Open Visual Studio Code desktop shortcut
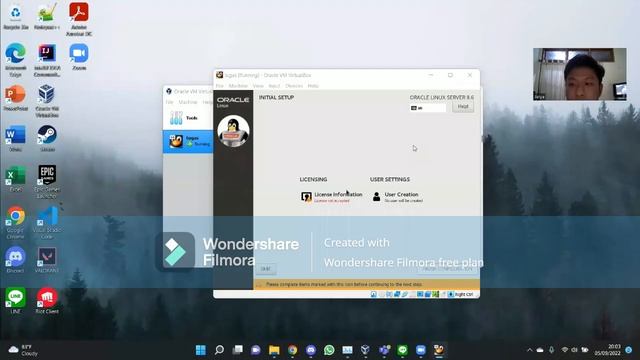Viewport: 640px width, 360px height. pyautogui.click(x=47, y=223)
